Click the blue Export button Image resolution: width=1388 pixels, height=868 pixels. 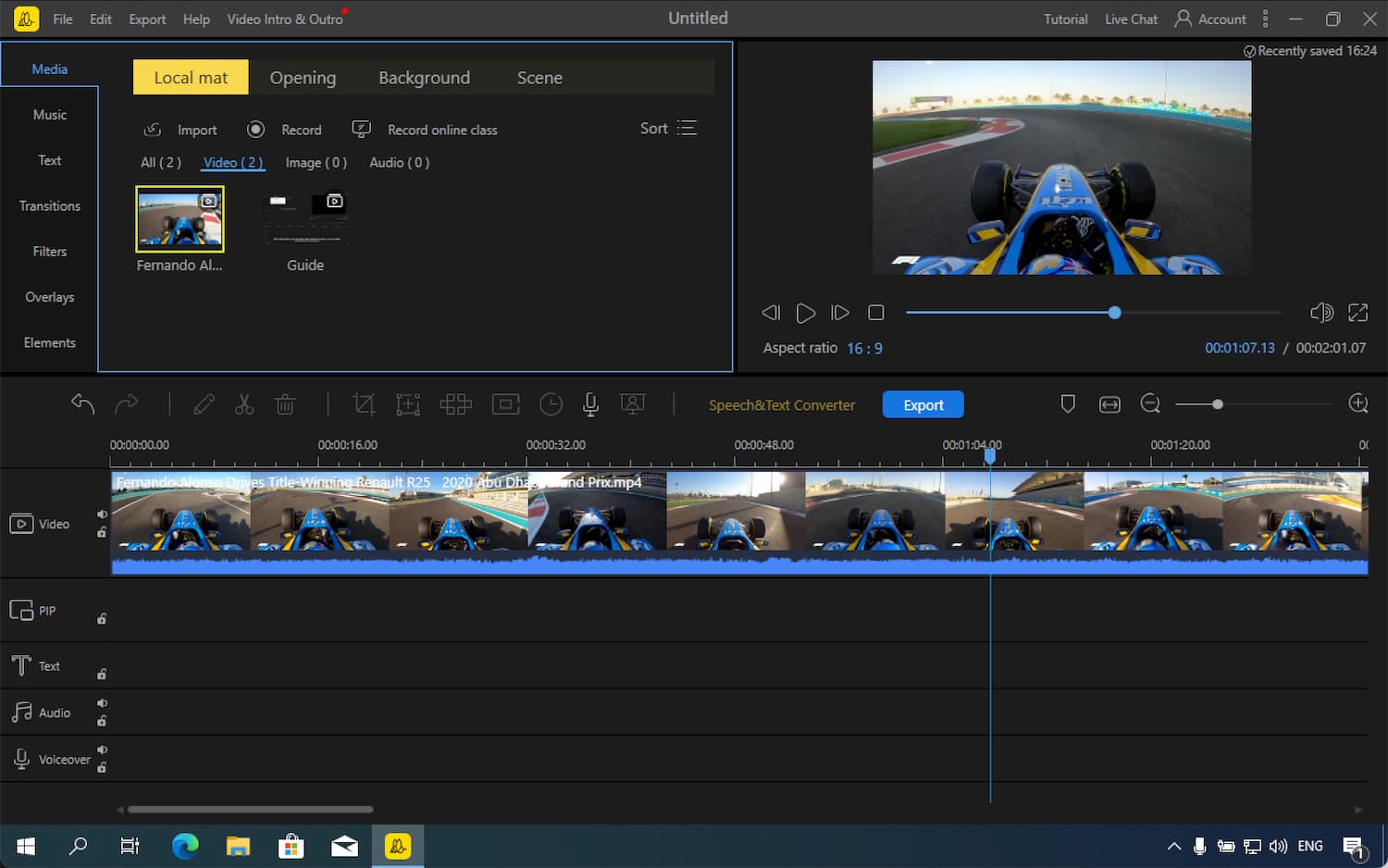click(x=923, y=404)
